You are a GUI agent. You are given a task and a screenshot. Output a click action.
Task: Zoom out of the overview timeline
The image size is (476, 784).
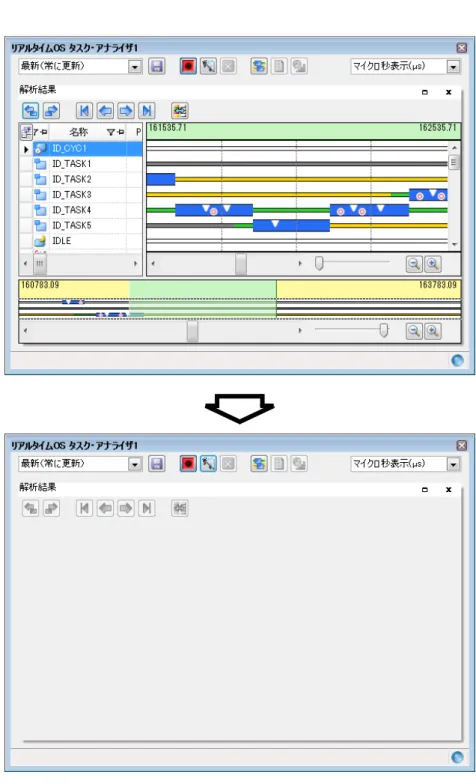coord(414,331)
